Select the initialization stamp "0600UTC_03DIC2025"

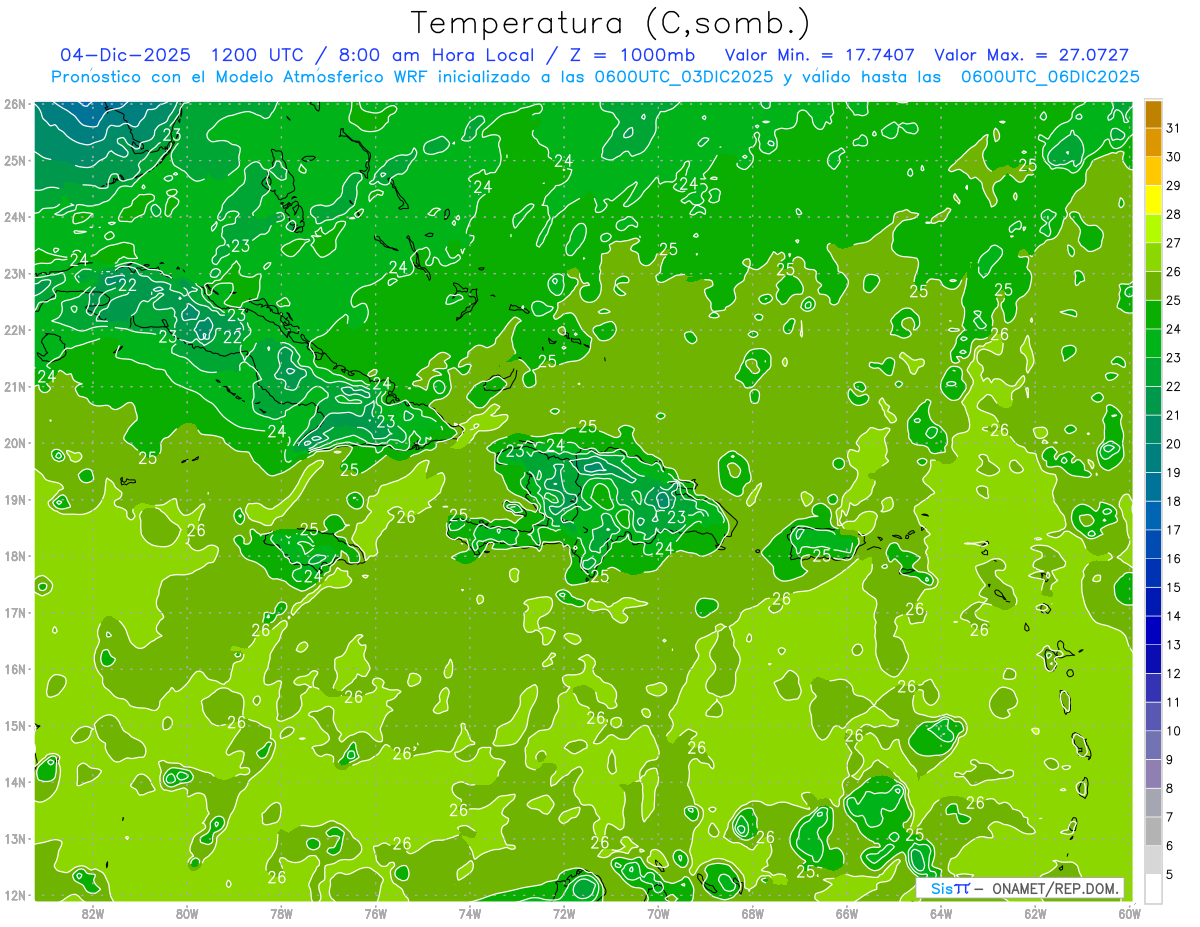click(x=683, y=77)
